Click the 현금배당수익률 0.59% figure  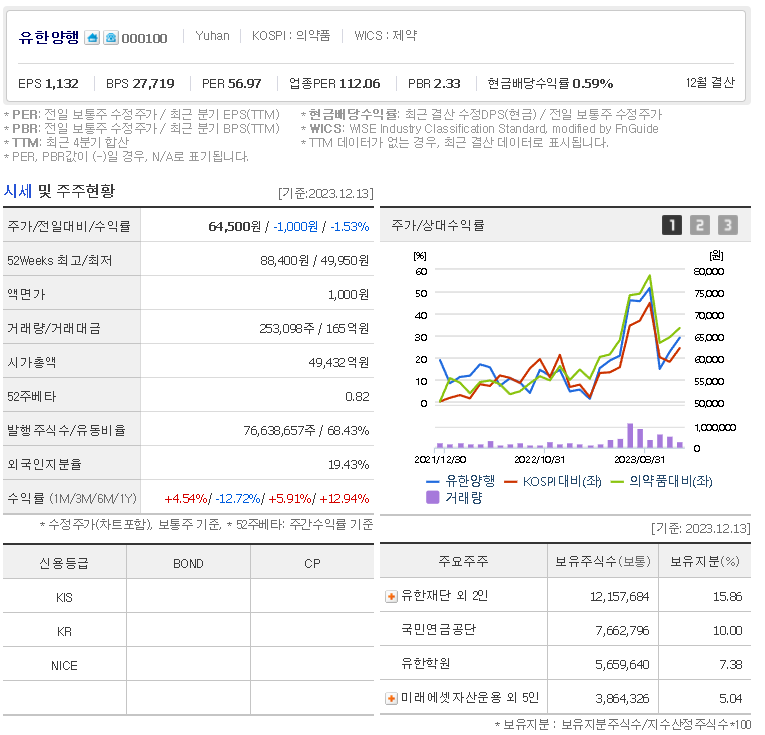550,84
